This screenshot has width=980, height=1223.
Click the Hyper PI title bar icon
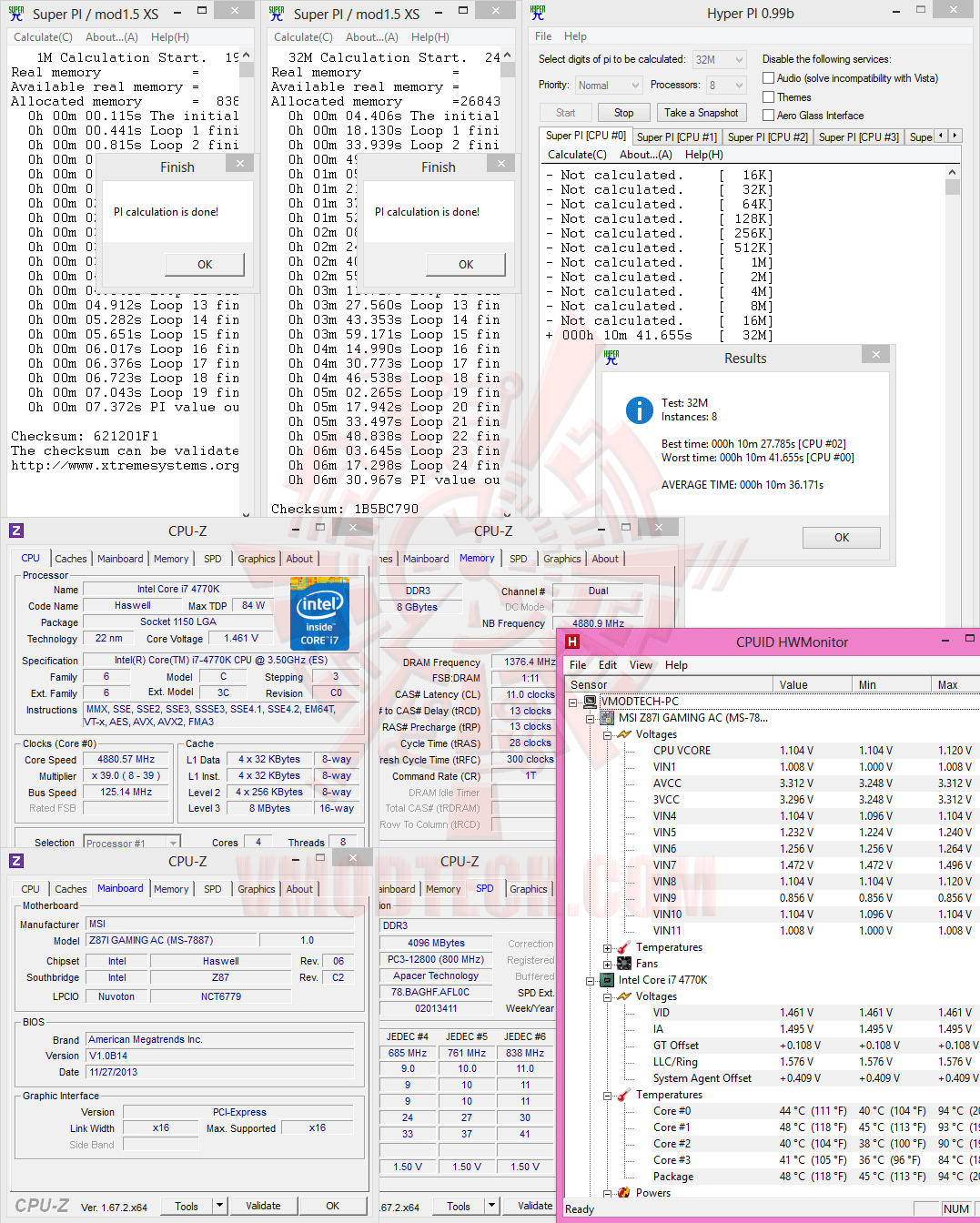(x=538, y=13)
